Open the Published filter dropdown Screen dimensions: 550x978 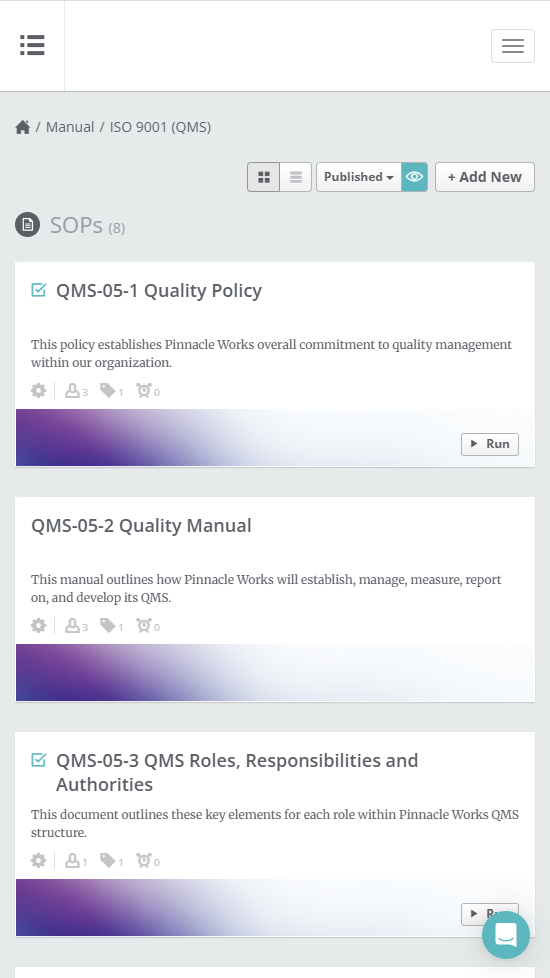pos(359,177)
